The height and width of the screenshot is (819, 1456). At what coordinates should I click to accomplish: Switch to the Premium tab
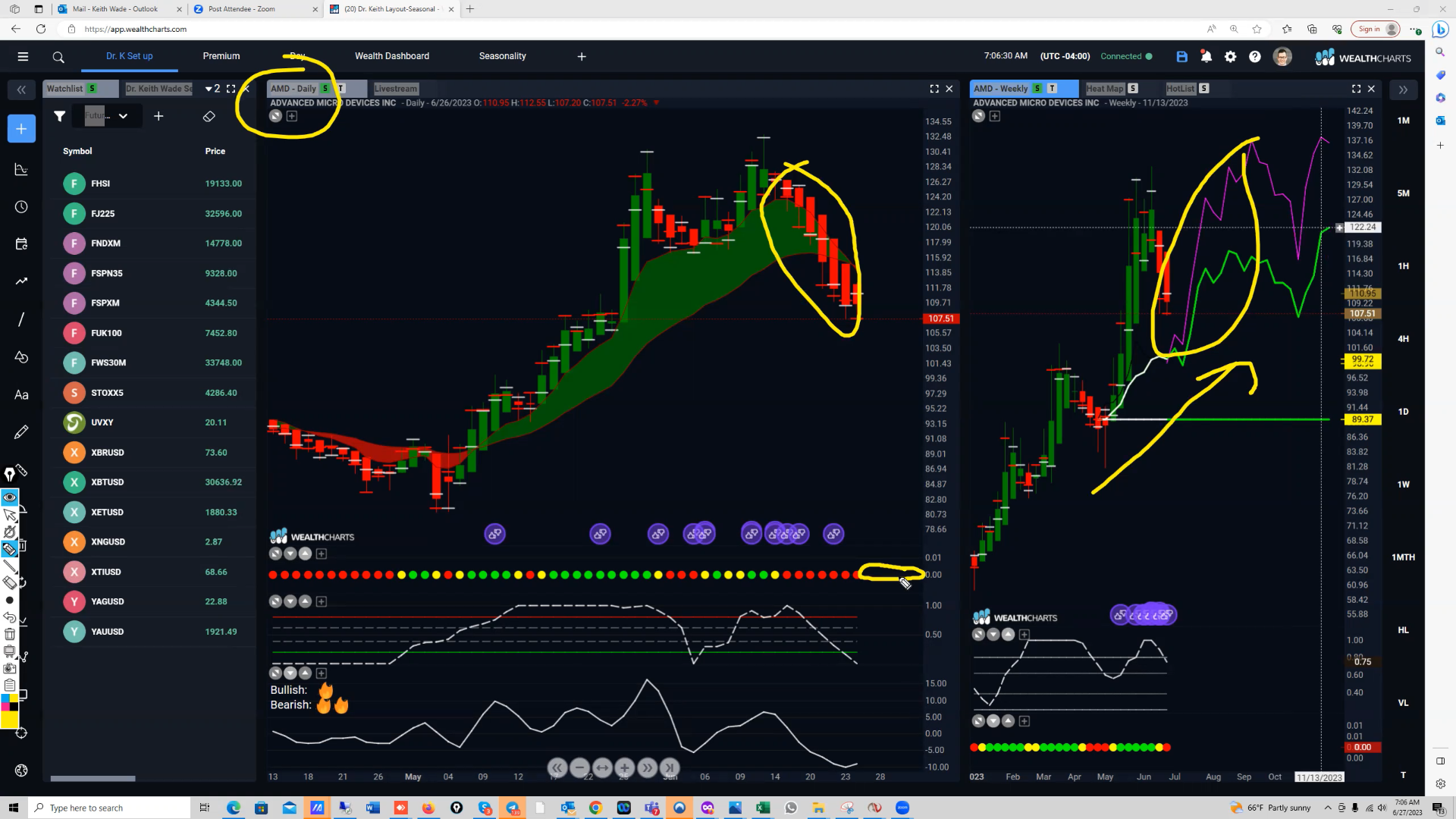tap(221, 56)
